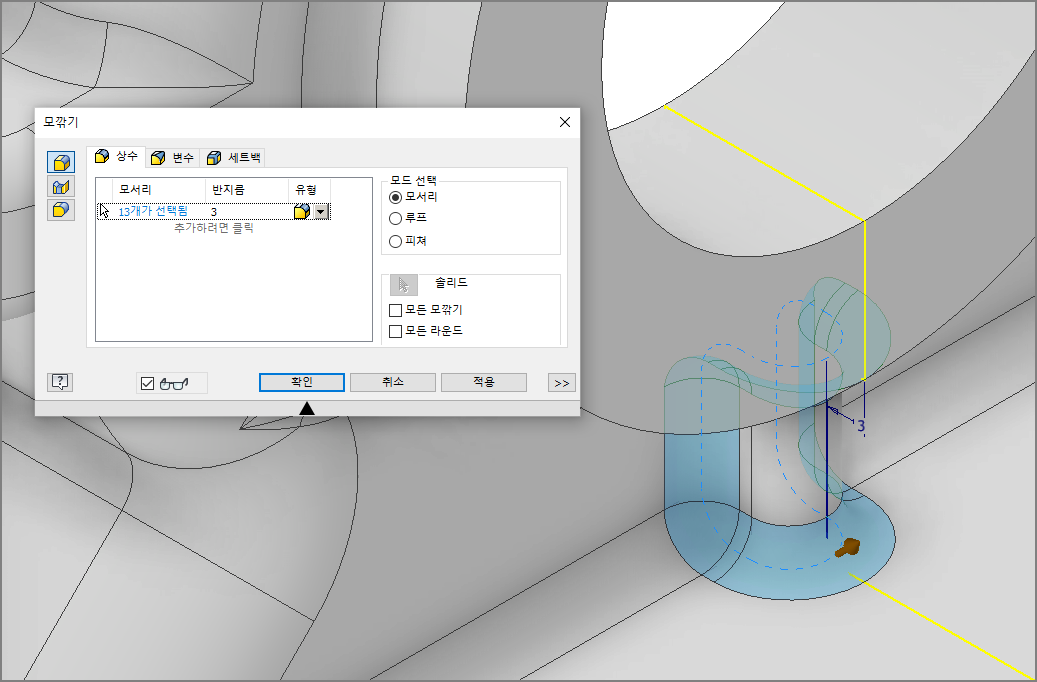
Task: Click 추가하려면 클릭 to add edge set
Action: pos(214,228)
